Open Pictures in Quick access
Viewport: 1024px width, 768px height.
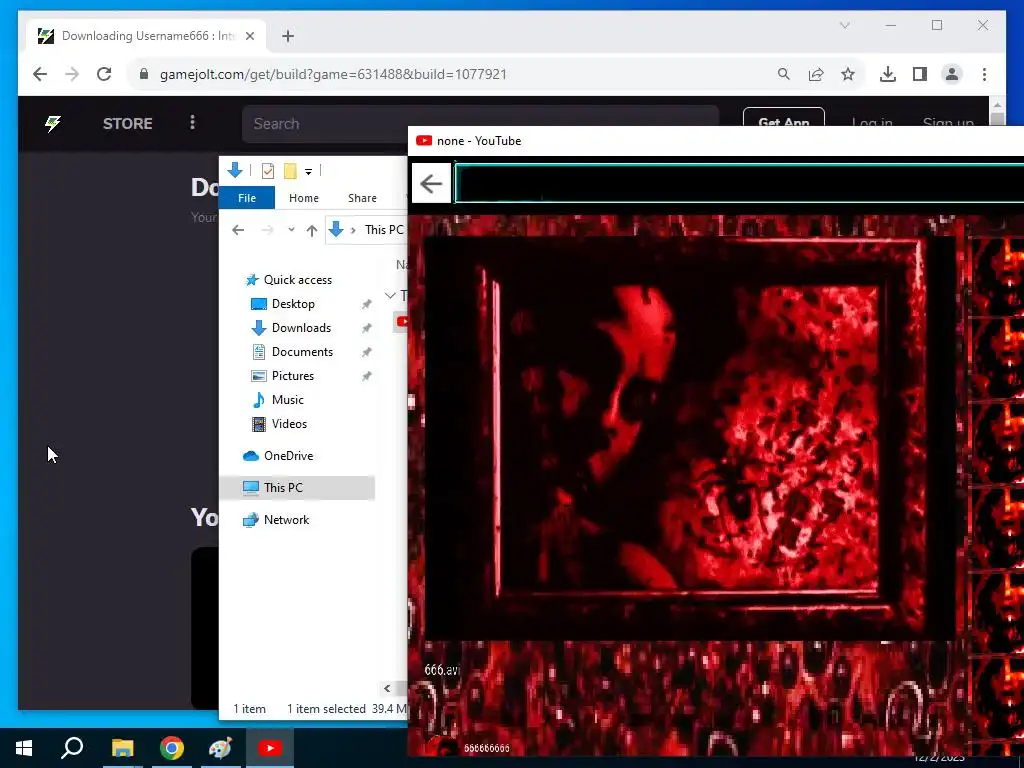pos(293,376)
